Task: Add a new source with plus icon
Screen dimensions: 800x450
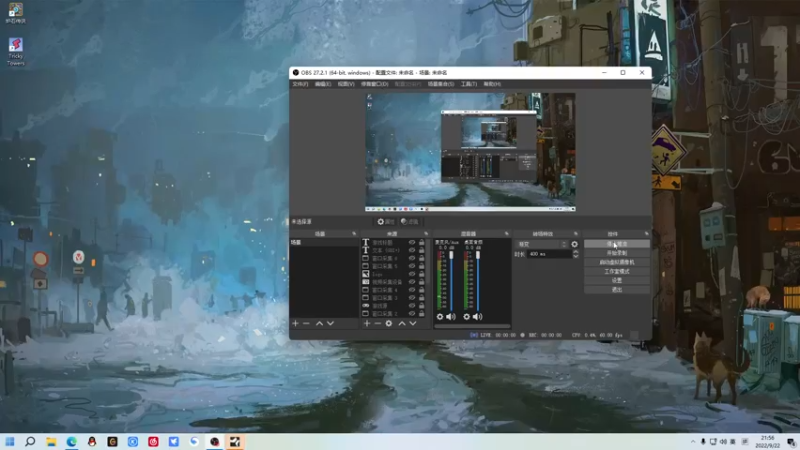Action: coord(366,323)
